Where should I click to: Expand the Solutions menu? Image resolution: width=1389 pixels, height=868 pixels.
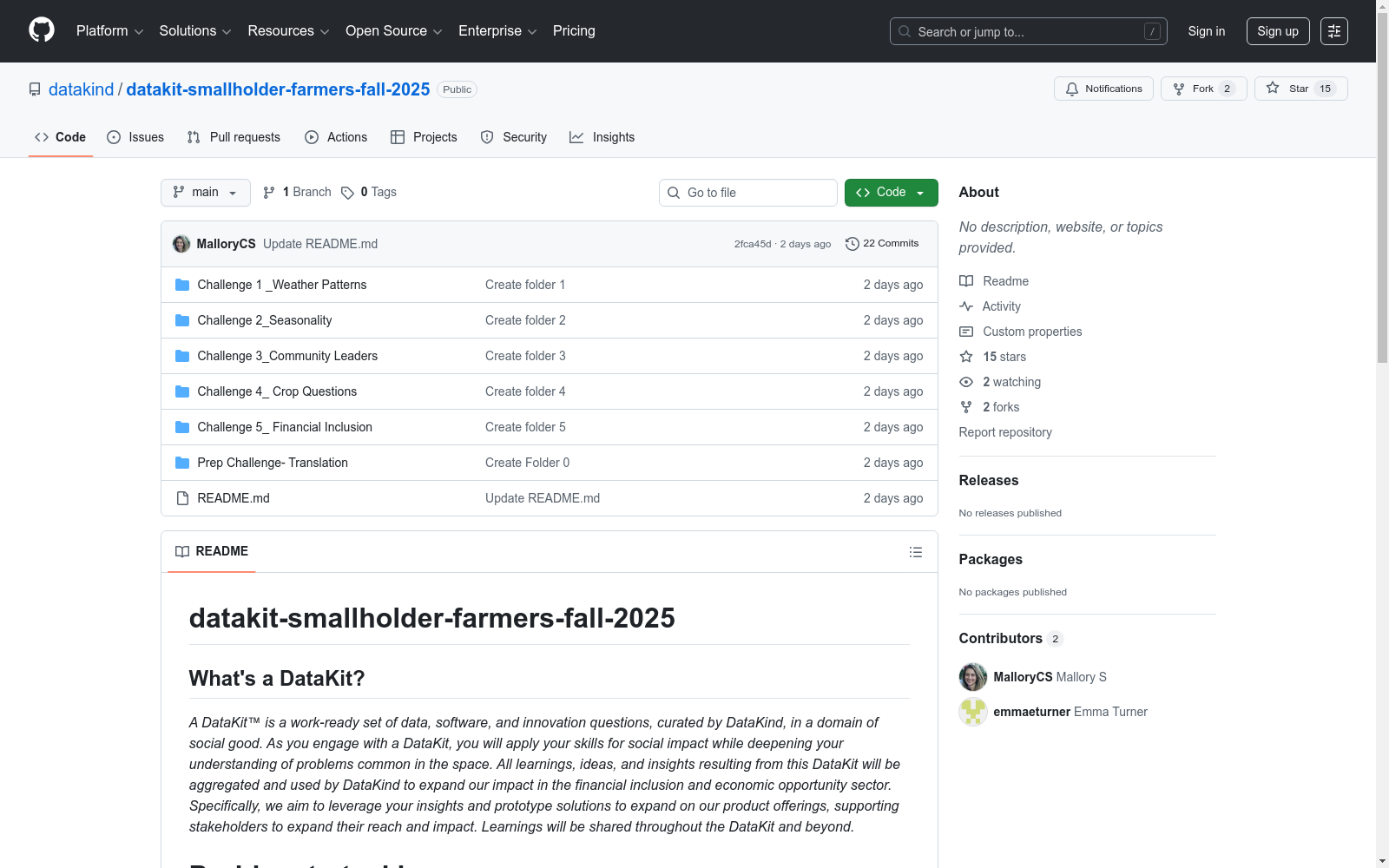coord(195,31)
